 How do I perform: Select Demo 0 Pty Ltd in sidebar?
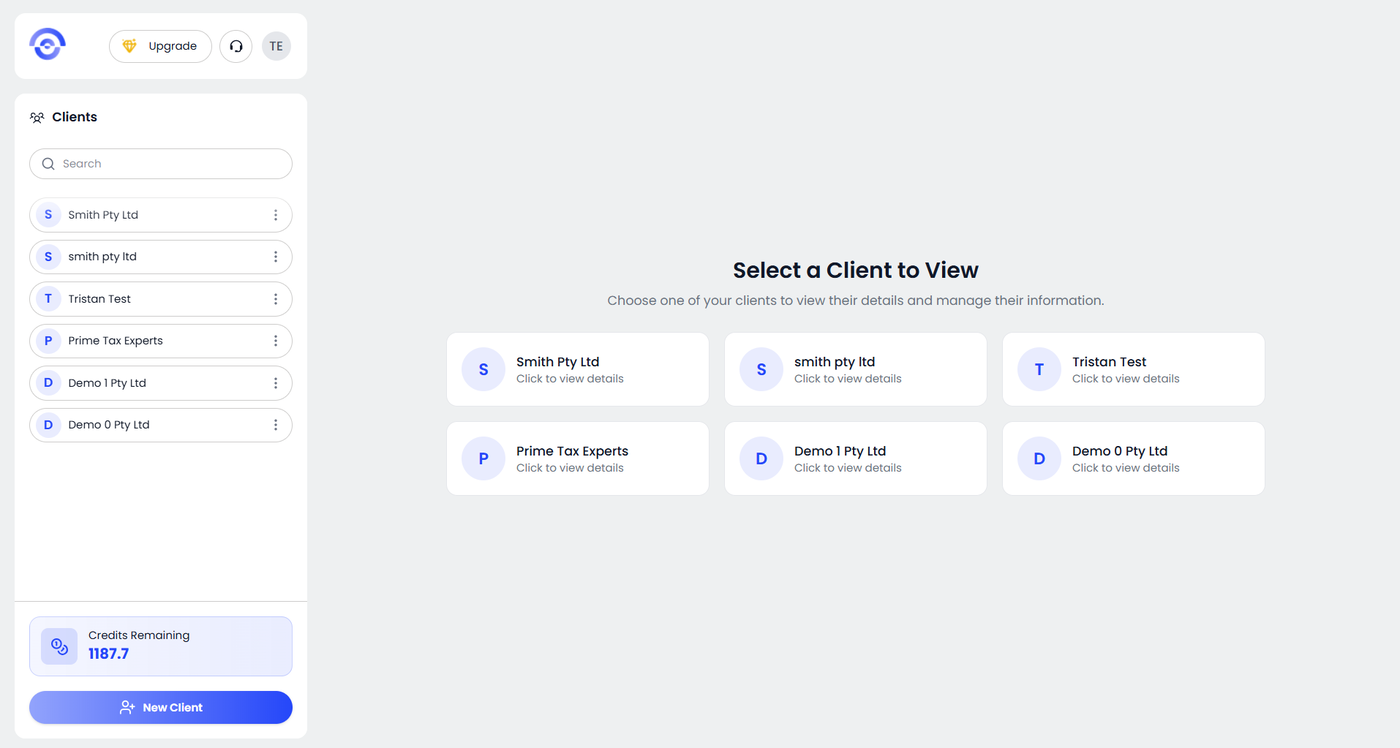(140, 425)
